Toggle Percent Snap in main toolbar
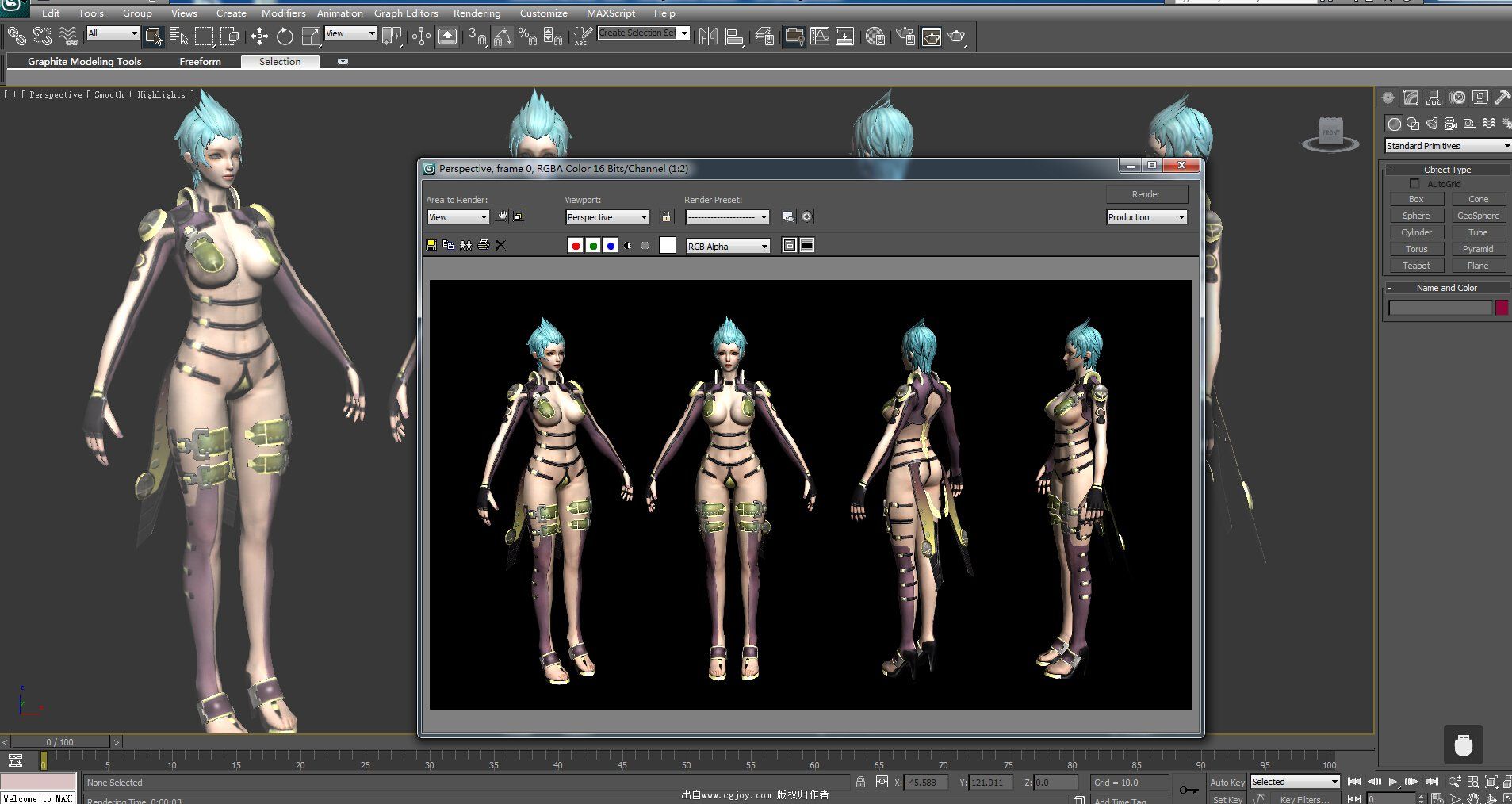The height and width of the screenshot is (804, 1512). (527, 36)
